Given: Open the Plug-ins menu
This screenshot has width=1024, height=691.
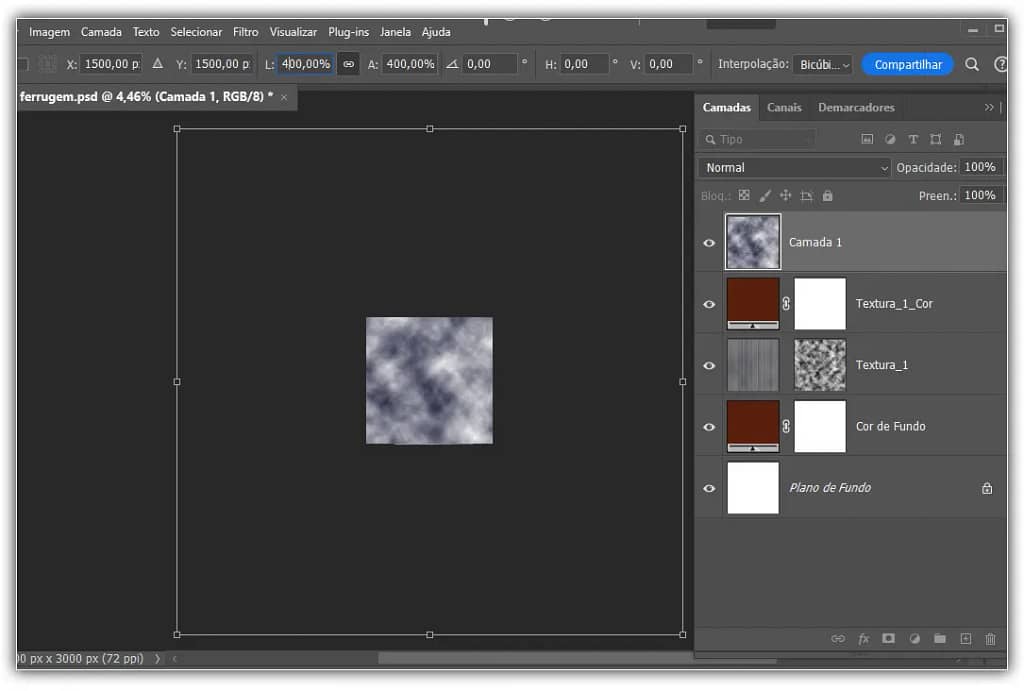Looking at the screenshot, I should (349, 32).
